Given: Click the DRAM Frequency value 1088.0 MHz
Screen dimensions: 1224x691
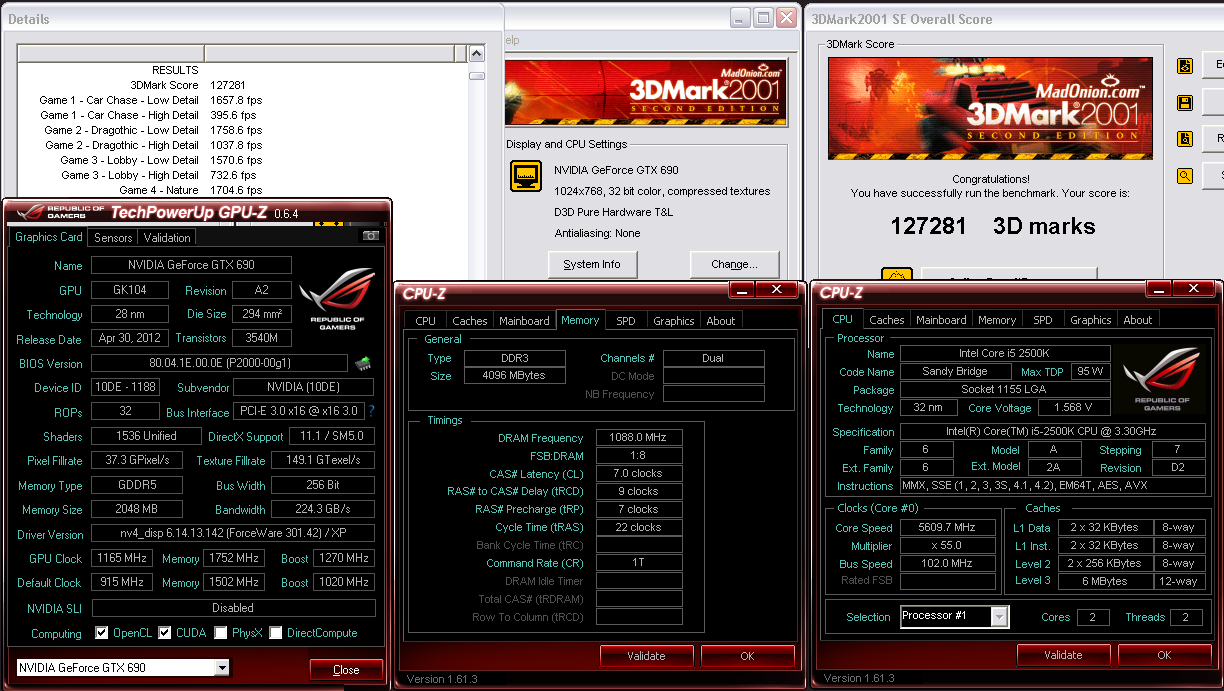Looking at the screenshot, I should 639,438.
